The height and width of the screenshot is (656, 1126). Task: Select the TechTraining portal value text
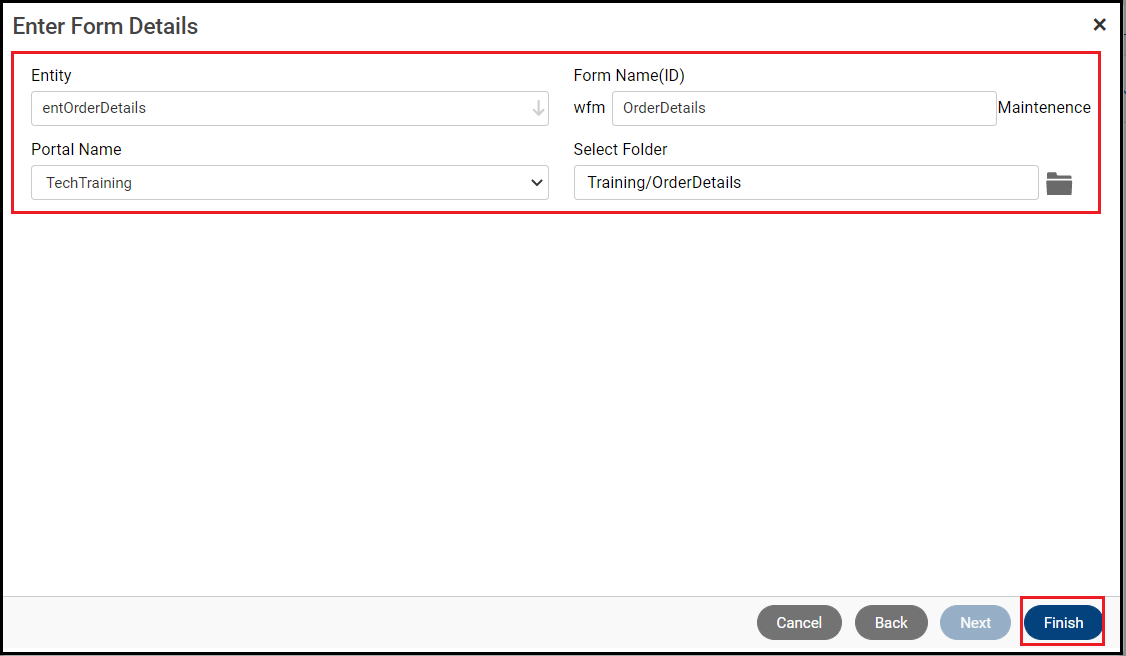[x=89, y=183]
